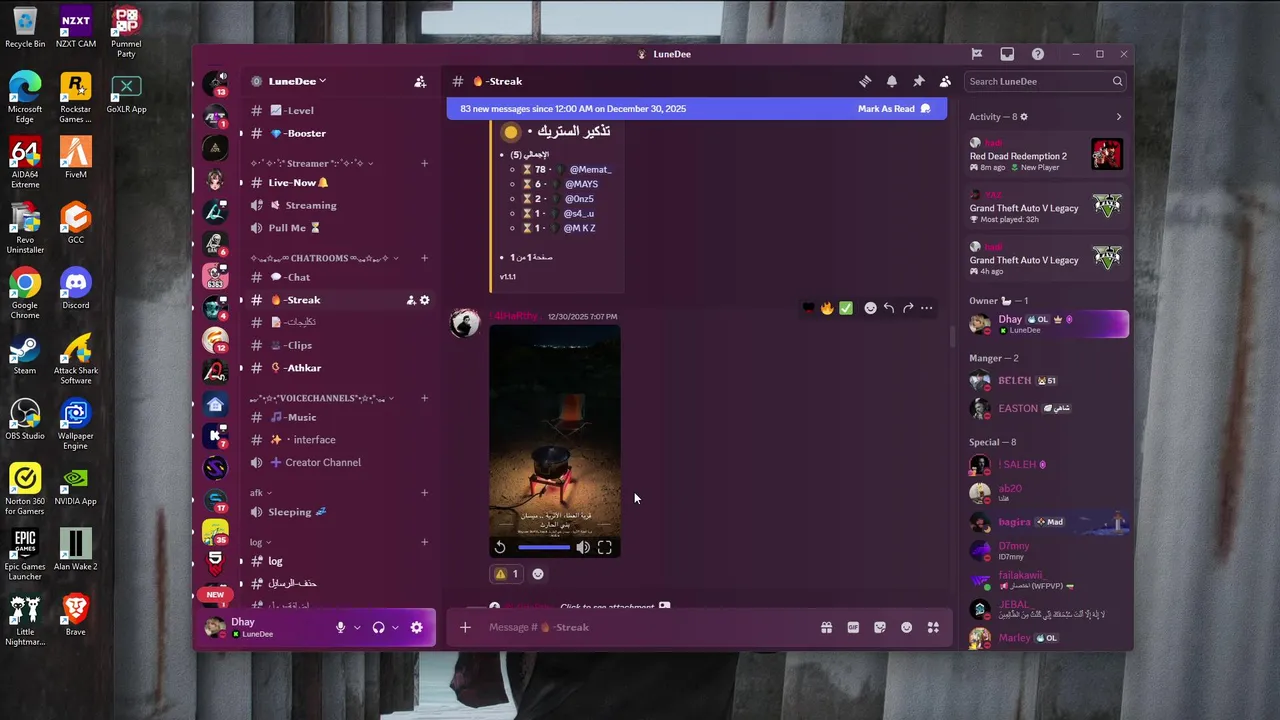Open More options on hovered message

pos(927,308)
